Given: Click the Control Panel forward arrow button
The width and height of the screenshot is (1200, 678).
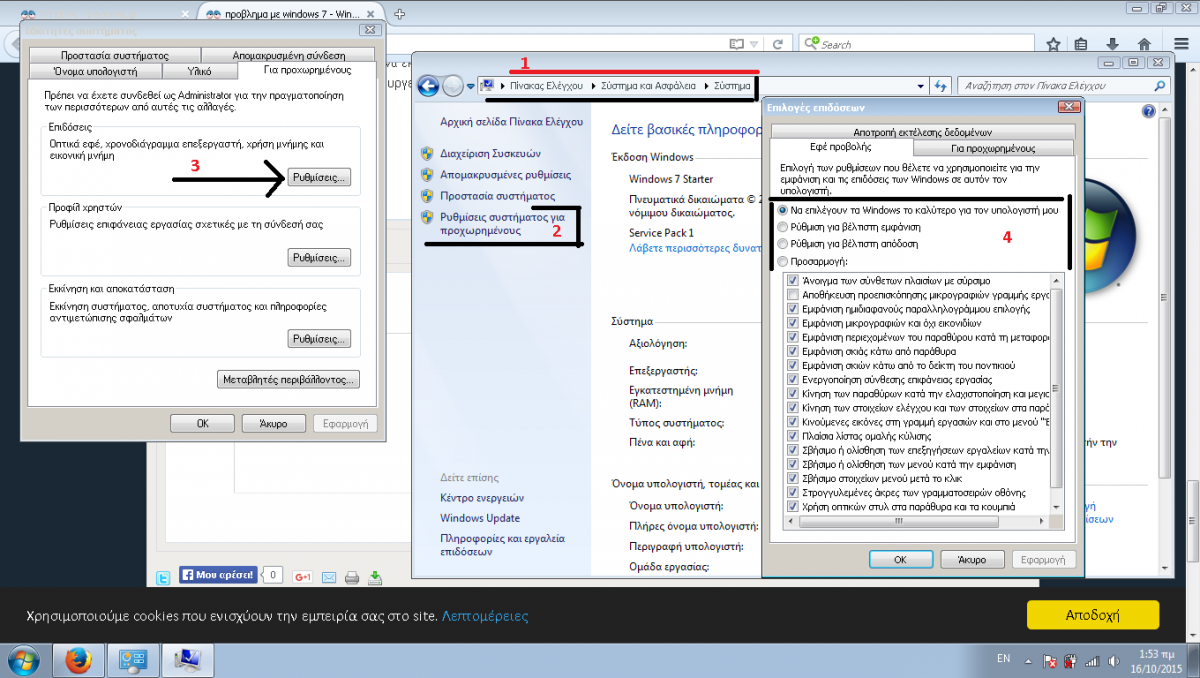Looking at the screenshot, I should click(454, 86).
